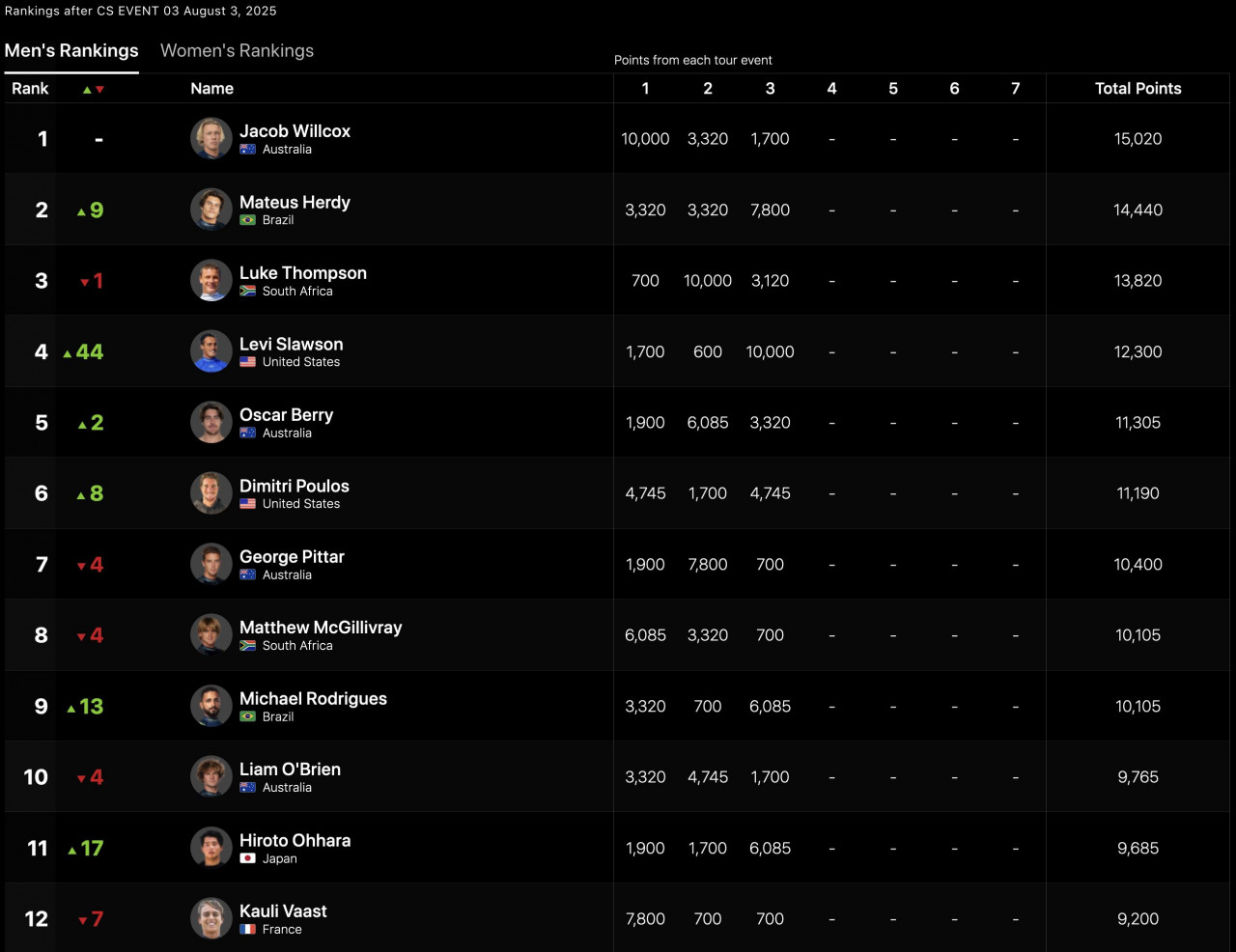The height and width of the screenshot is (952, 1236).
Task: Click the South Africa flag by Luke Thompson
Action: pyautogui.click(x=247, y=291)
